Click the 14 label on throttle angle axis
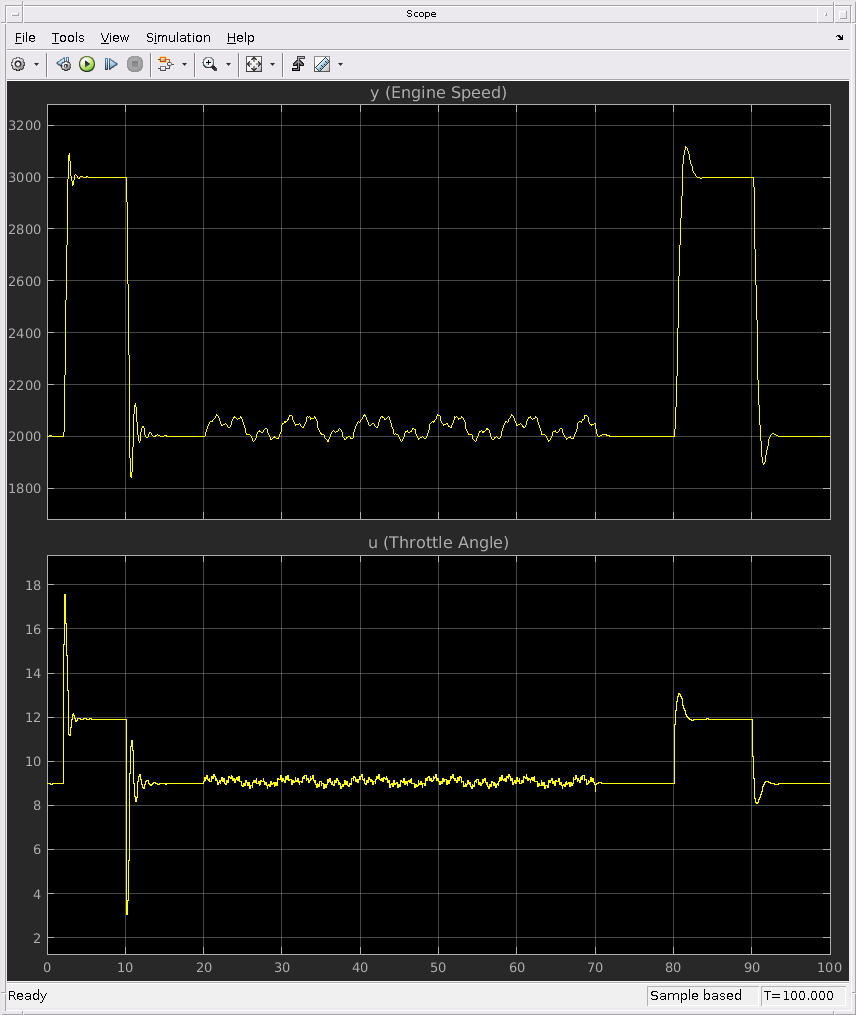 [33, 673]
